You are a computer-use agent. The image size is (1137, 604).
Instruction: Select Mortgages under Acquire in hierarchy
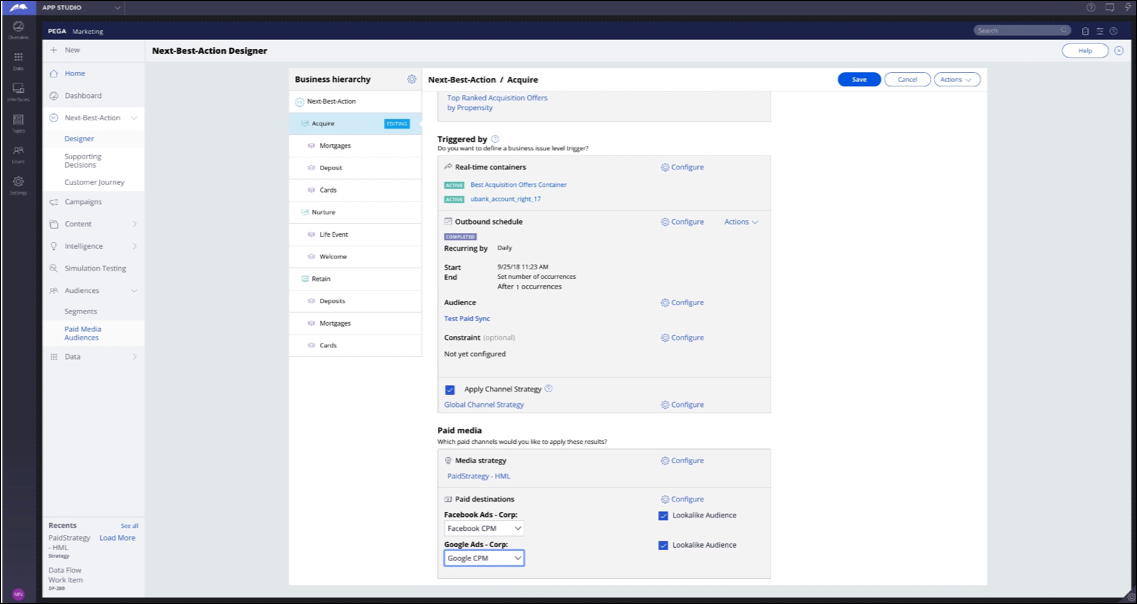click(x=335, y=146)
